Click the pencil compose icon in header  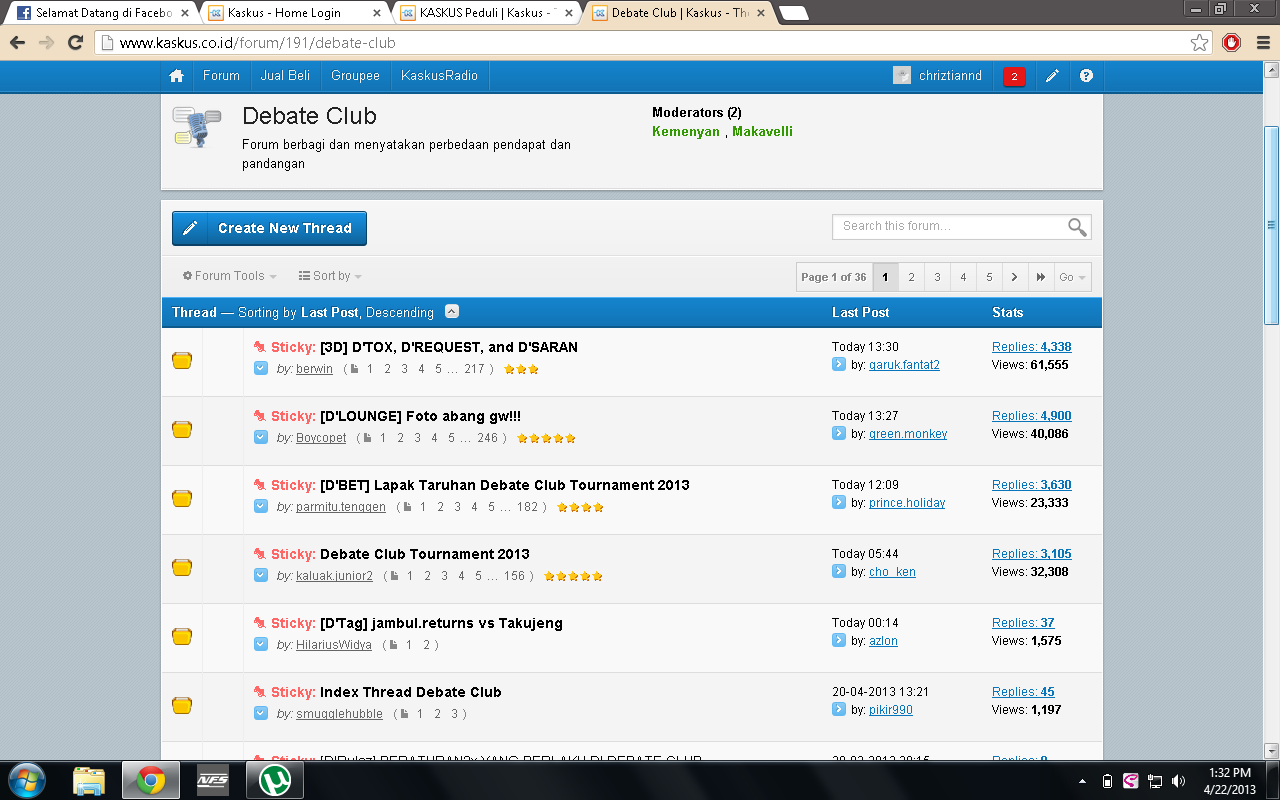pos(1052,76)
